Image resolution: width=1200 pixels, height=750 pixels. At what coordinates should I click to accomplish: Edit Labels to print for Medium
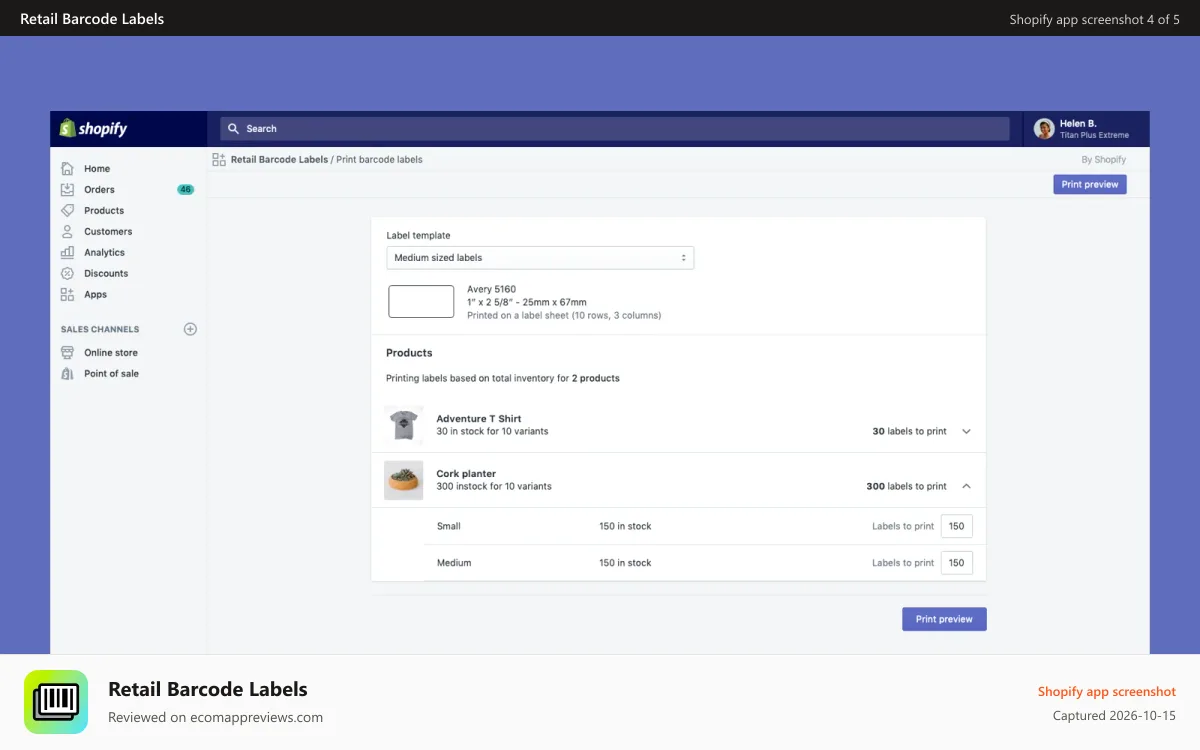[x=956, y=563]
